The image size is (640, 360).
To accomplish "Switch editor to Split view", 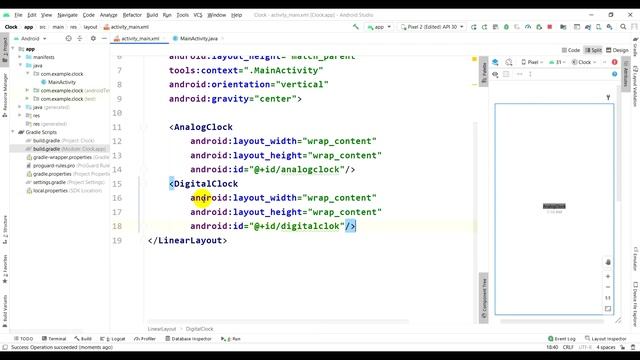I will (593, 50).
